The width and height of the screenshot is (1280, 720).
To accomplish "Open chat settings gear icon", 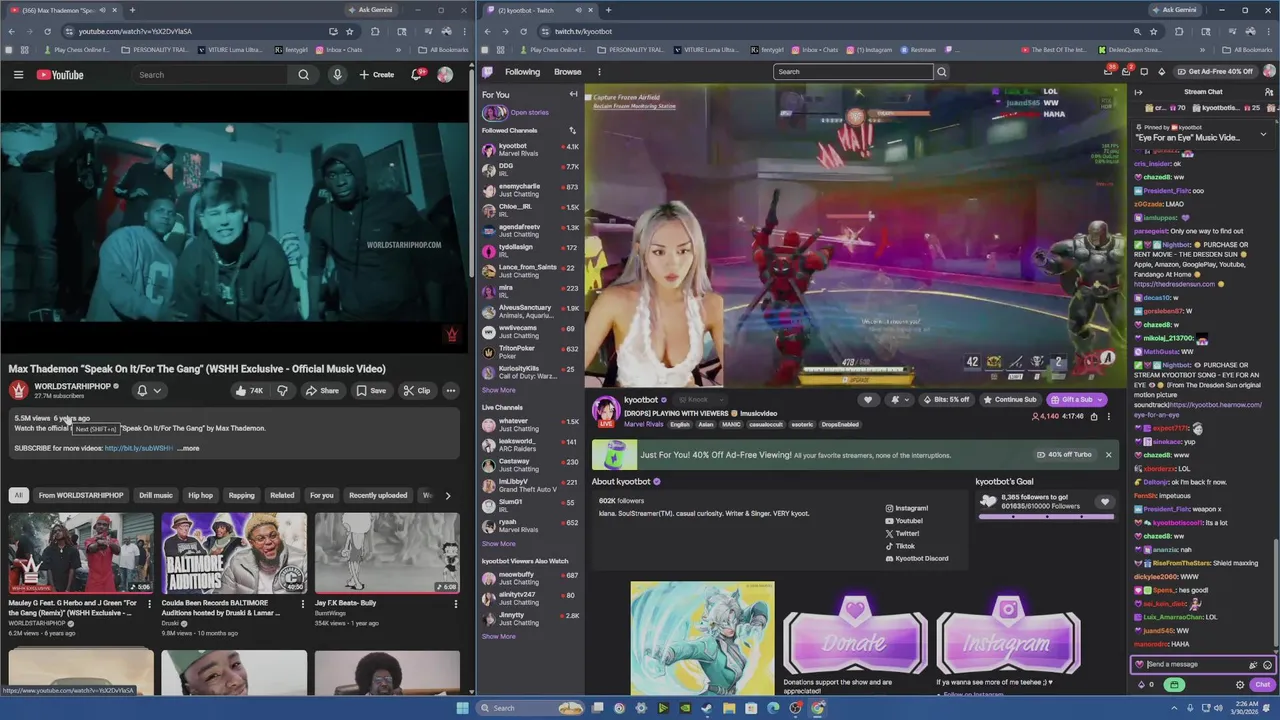I will coord(1240,685).
